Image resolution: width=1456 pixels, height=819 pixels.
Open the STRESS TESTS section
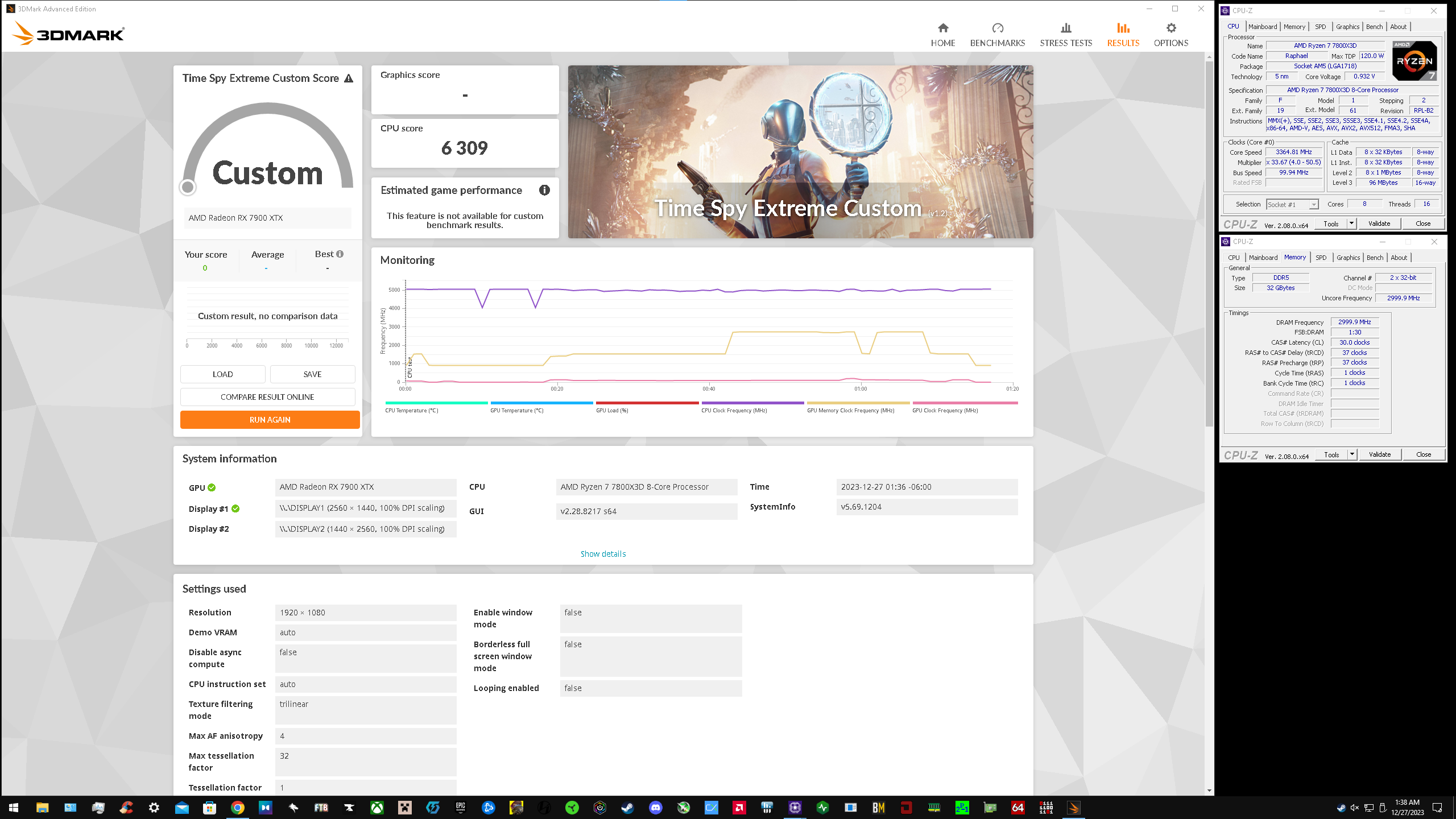[x=1066, y=35]
